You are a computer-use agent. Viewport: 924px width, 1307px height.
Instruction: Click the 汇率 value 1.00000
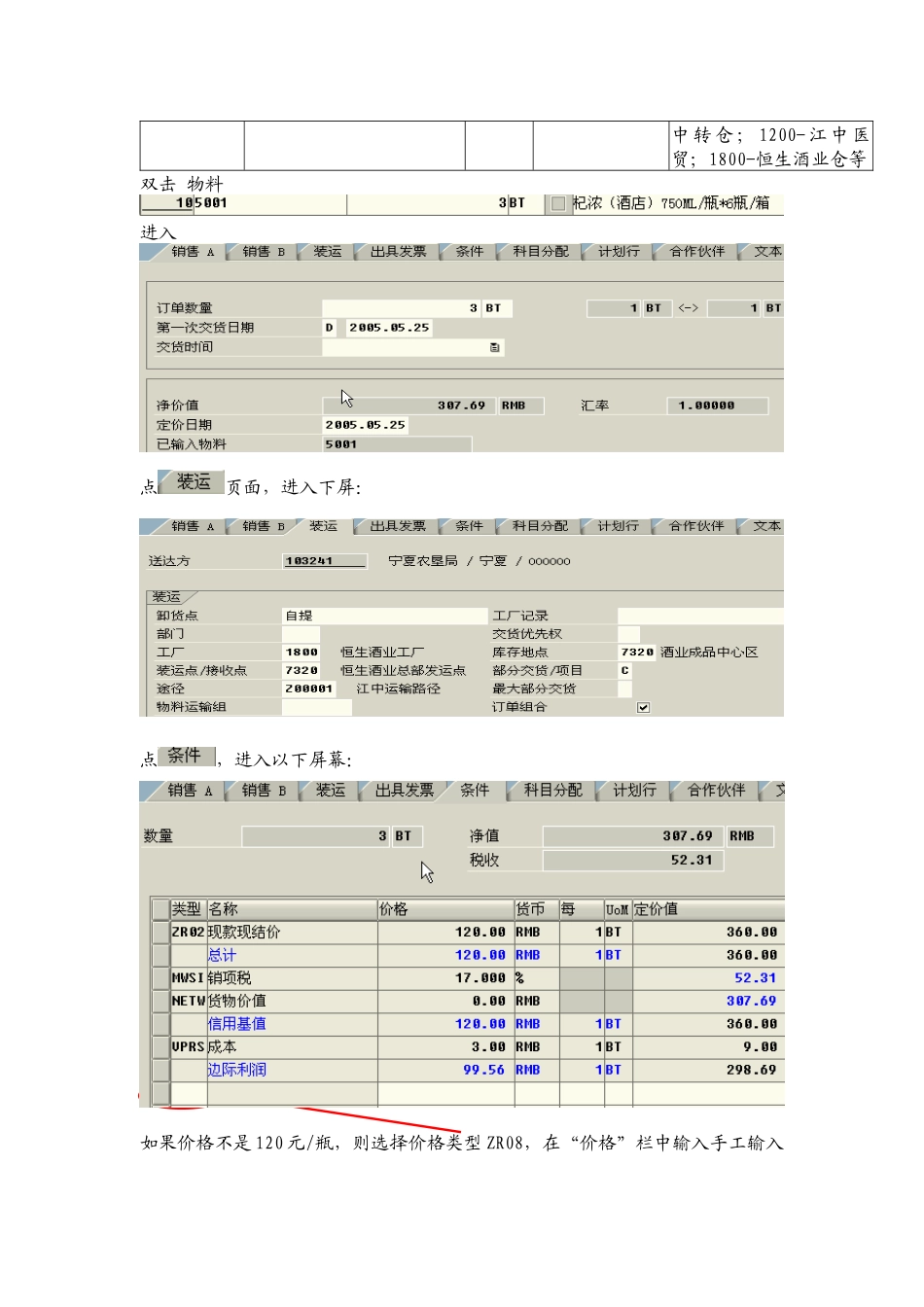tap(717, 406)
